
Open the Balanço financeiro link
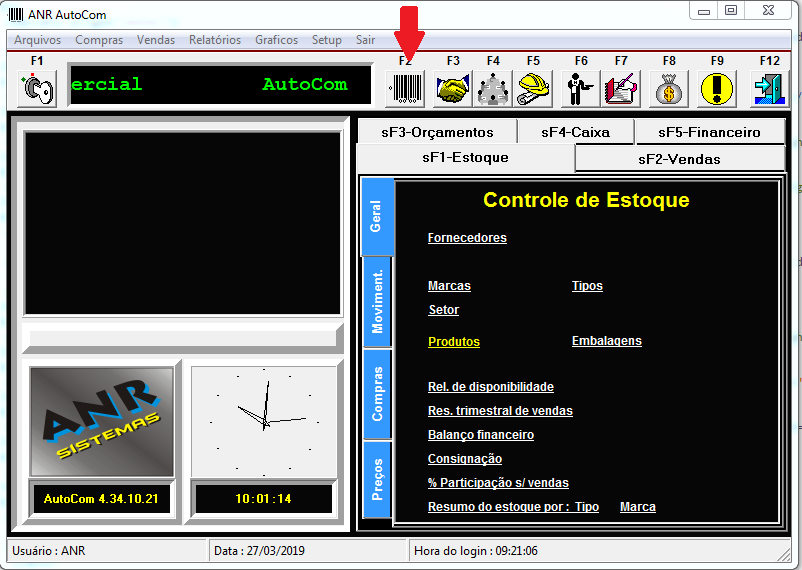click(481, 435)
